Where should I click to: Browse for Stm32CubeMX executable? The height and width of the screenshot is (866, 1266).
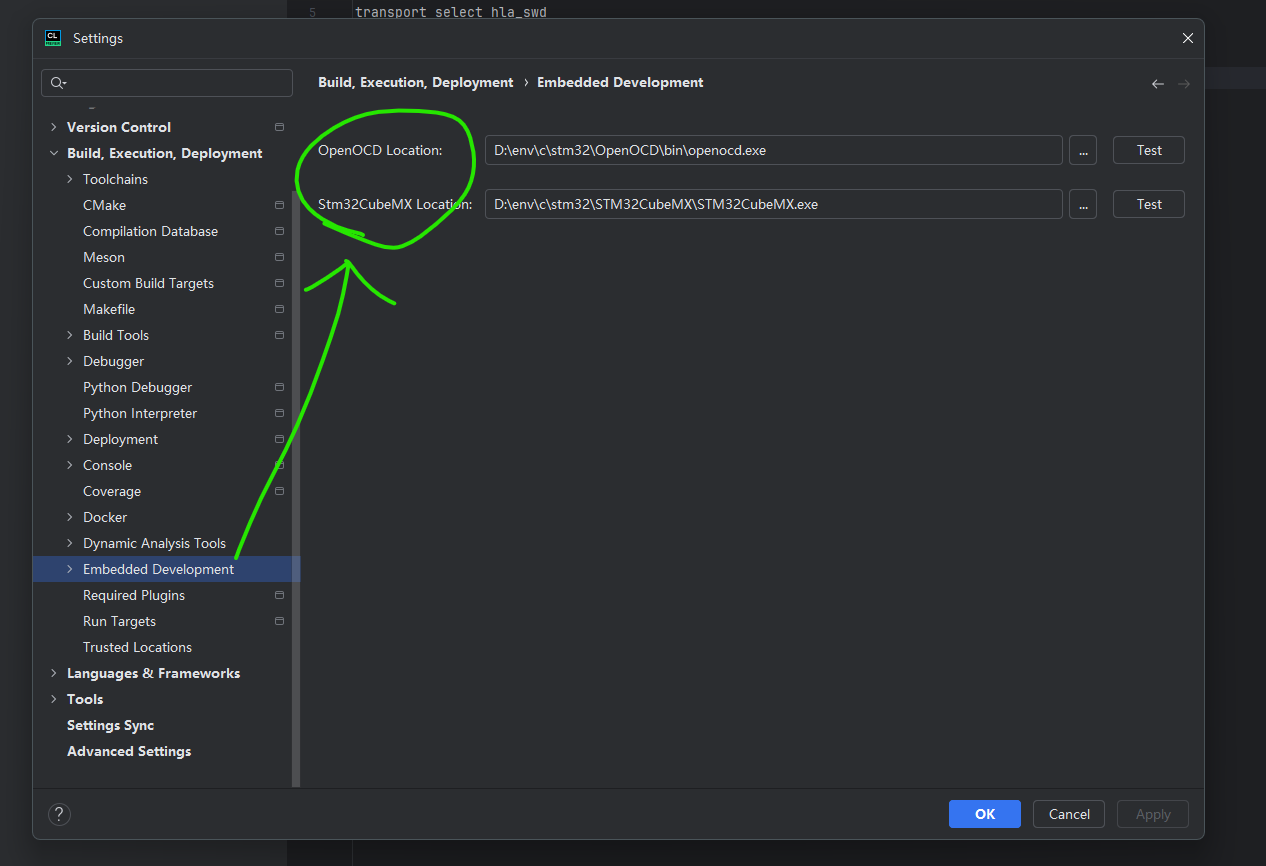pyautogui.click(x=1083, y=204)
